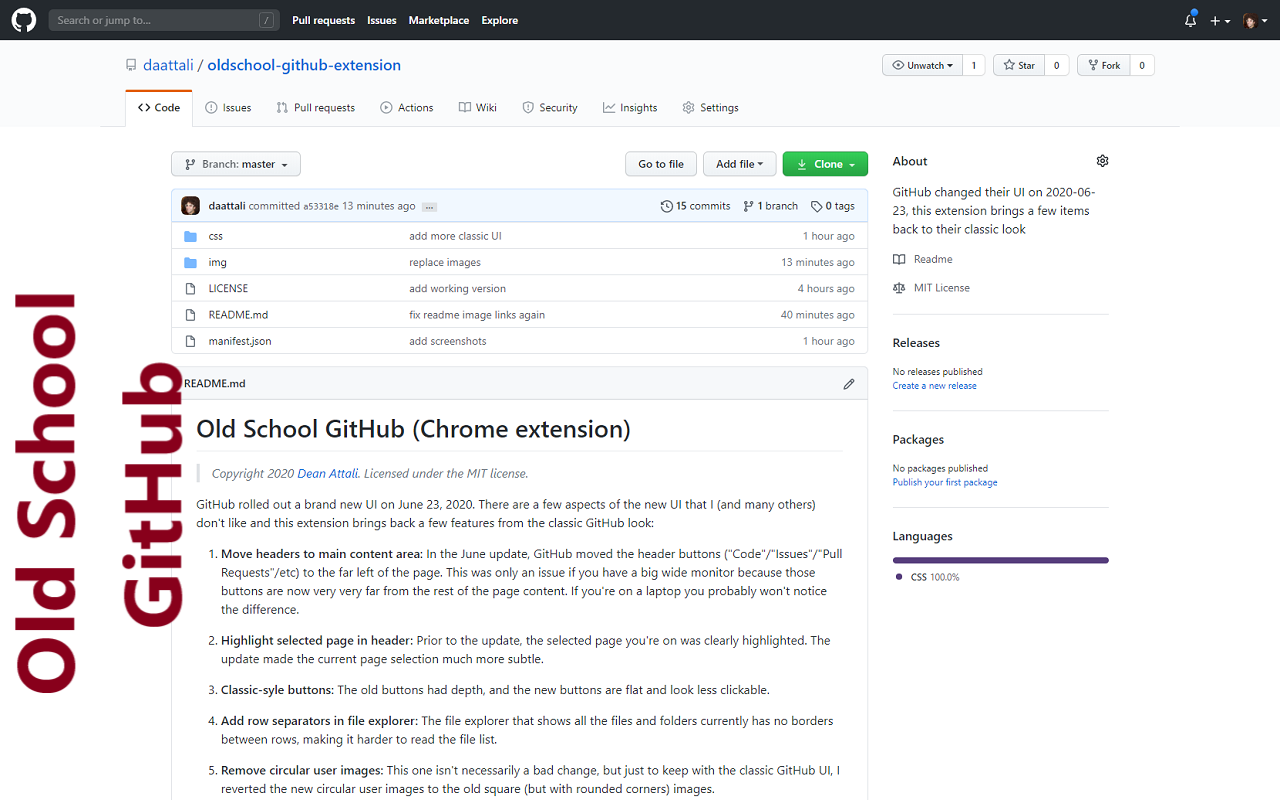Fork the repository

point(1103,64)
